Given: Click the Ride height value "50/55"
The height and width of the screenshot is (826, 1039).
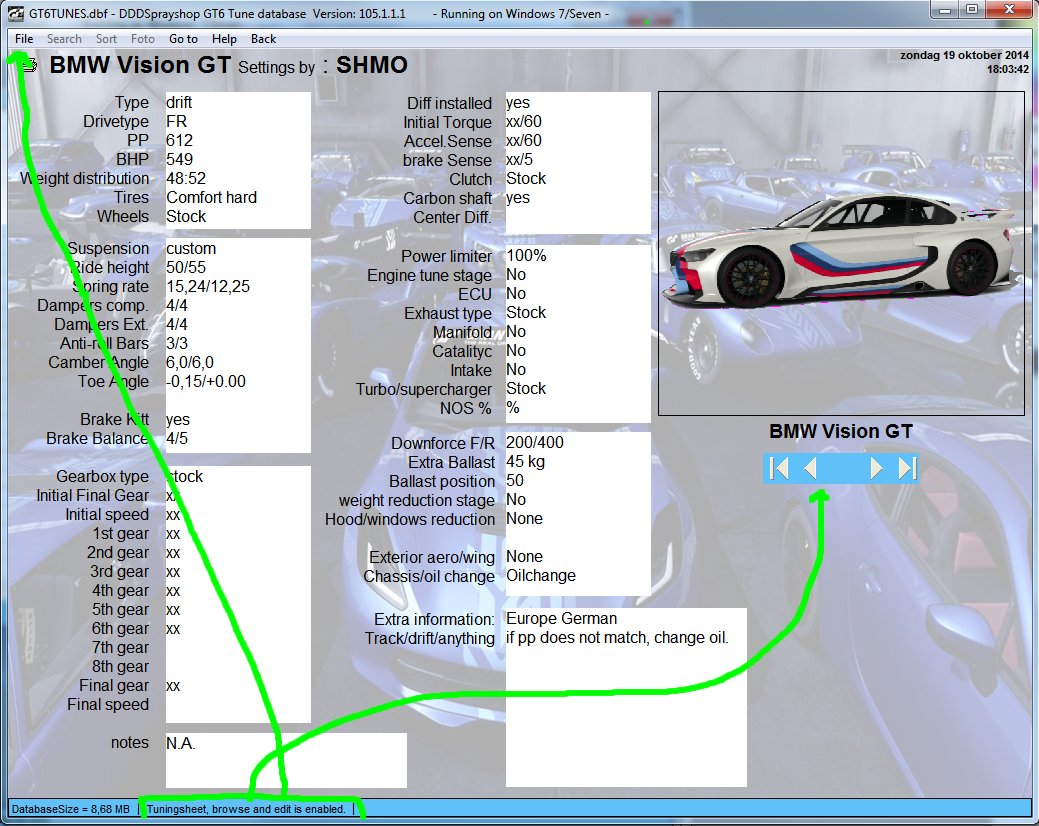Looking at the screenshot, I should click(186, 268).
